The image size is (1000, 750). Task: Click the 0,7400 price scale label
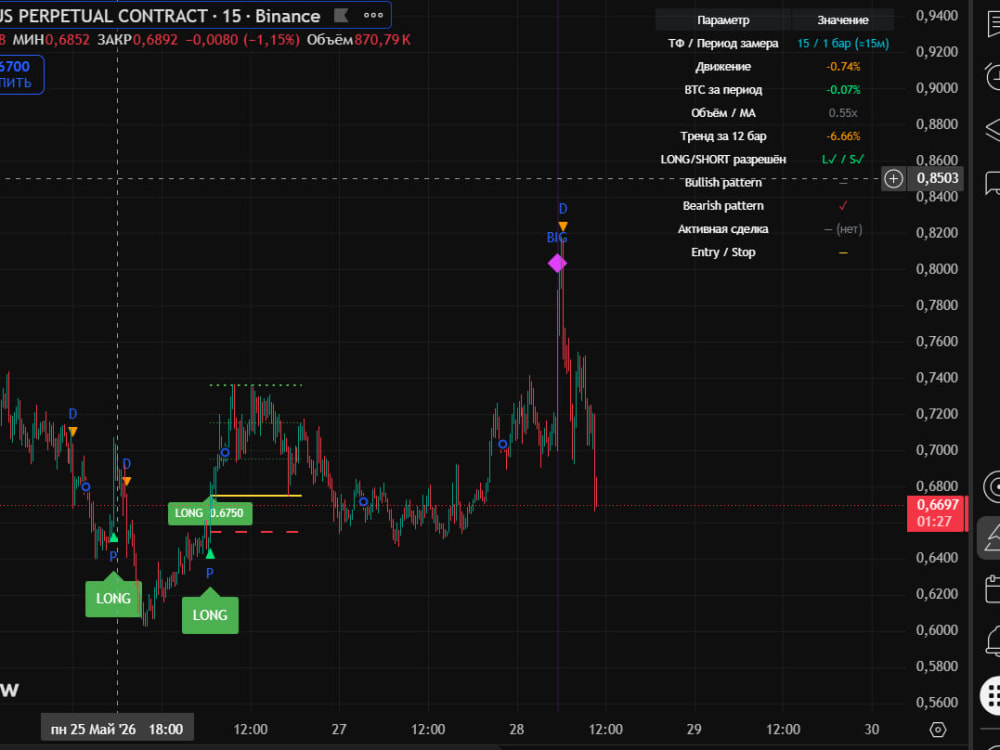click(x=937, y=378)
